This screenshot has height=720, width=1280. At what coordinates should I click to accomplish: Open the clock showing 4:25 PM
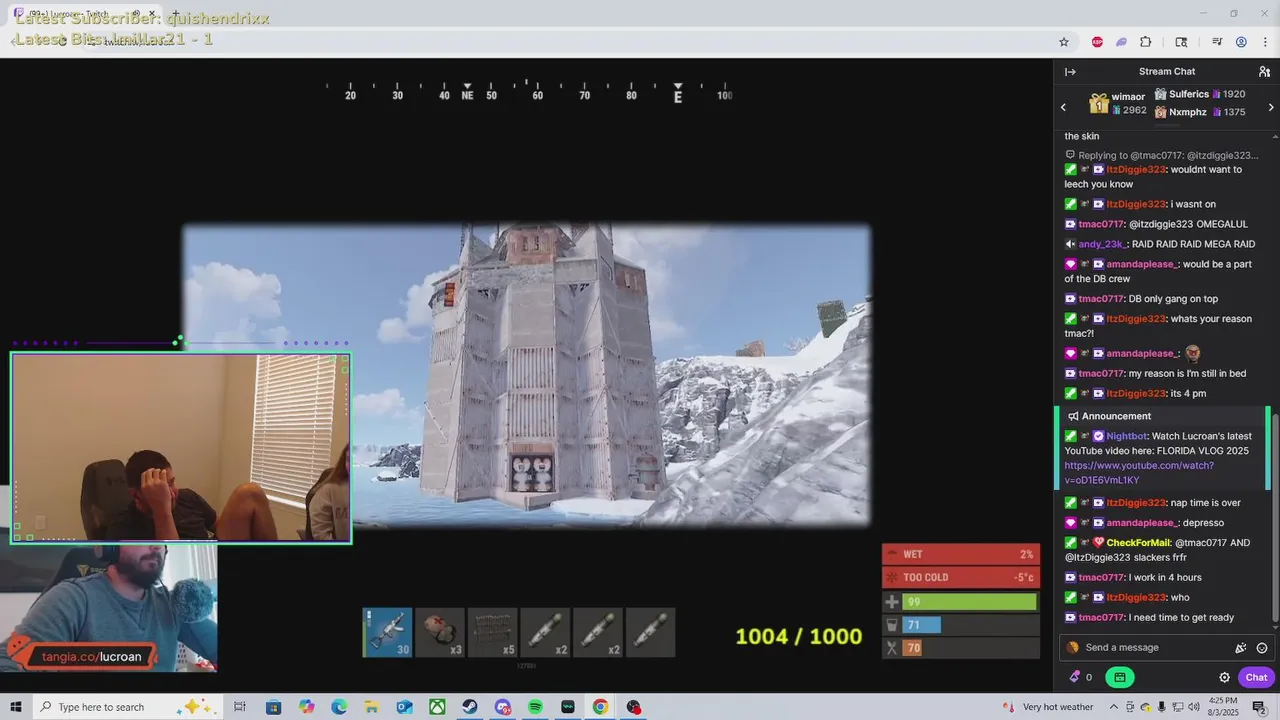click(x=1225, y=707)
